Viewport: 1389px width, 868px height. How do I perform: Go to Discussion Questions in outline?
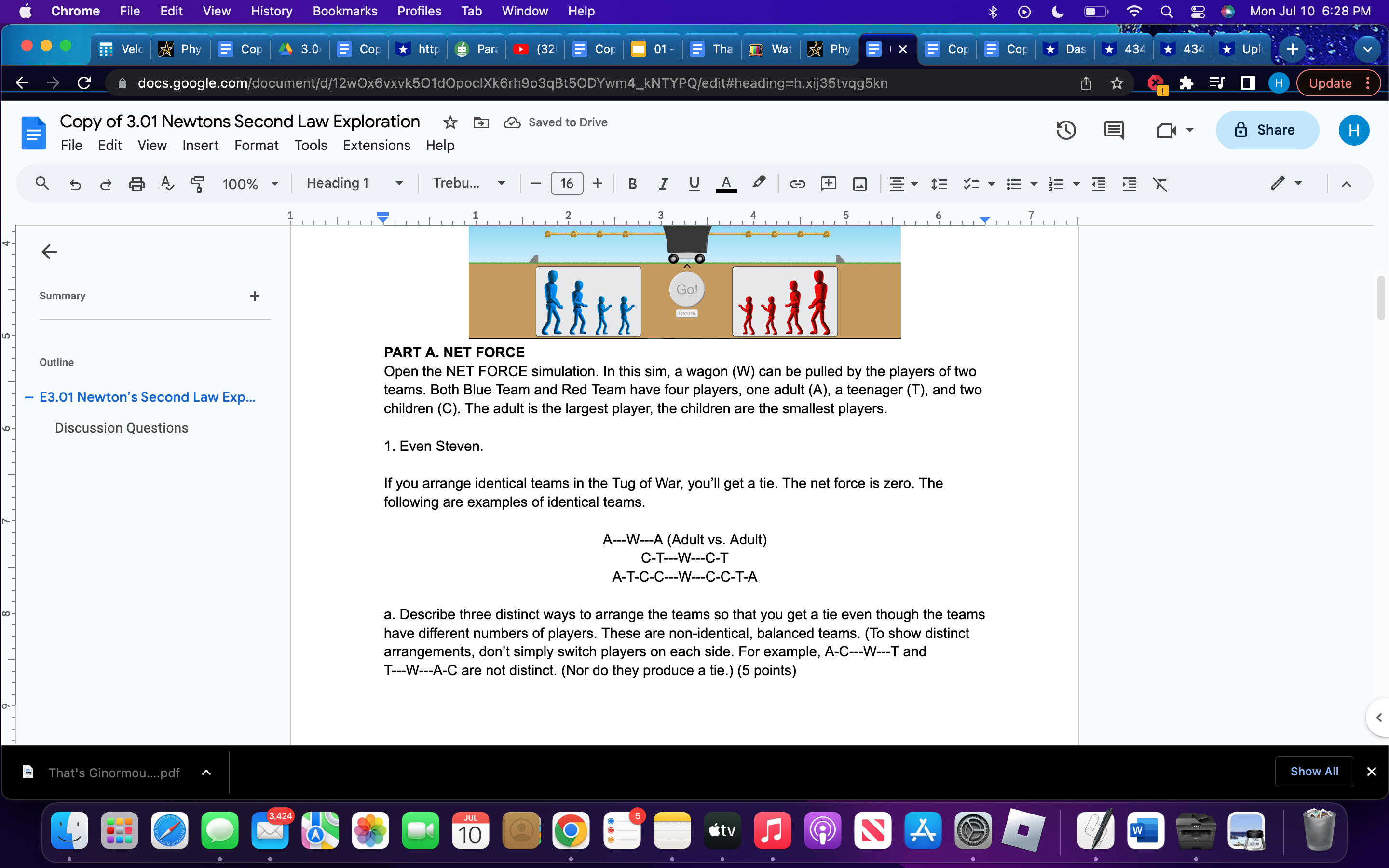121,428
